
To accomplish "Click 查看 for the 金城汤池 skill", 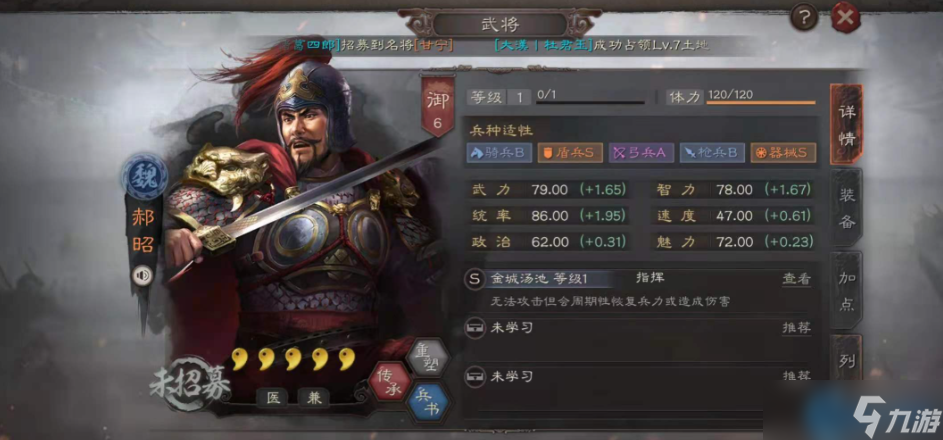I will pos(796,279).
